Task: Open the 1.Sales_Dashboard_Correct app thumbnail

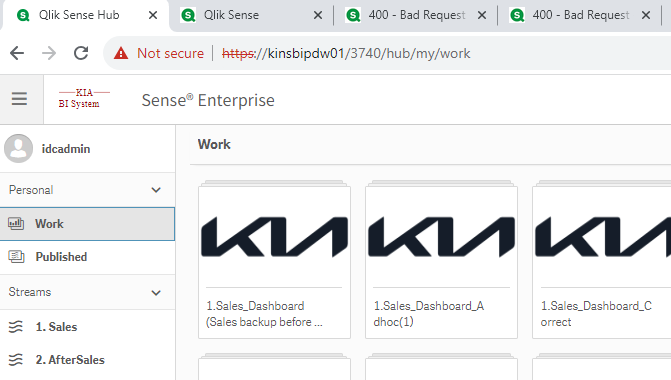Action: 603,237
